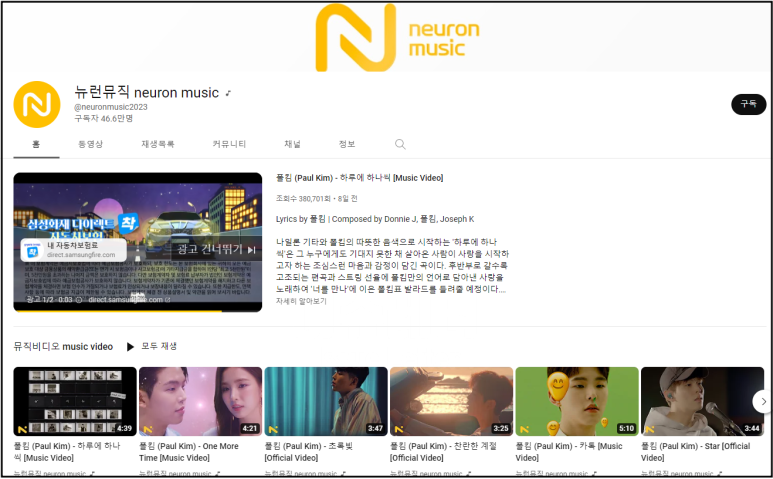Click the subscriber count 구독자 46.6만명
This screenshot has height=479, width=773.
pyautogui.click(x=104, y=118)
